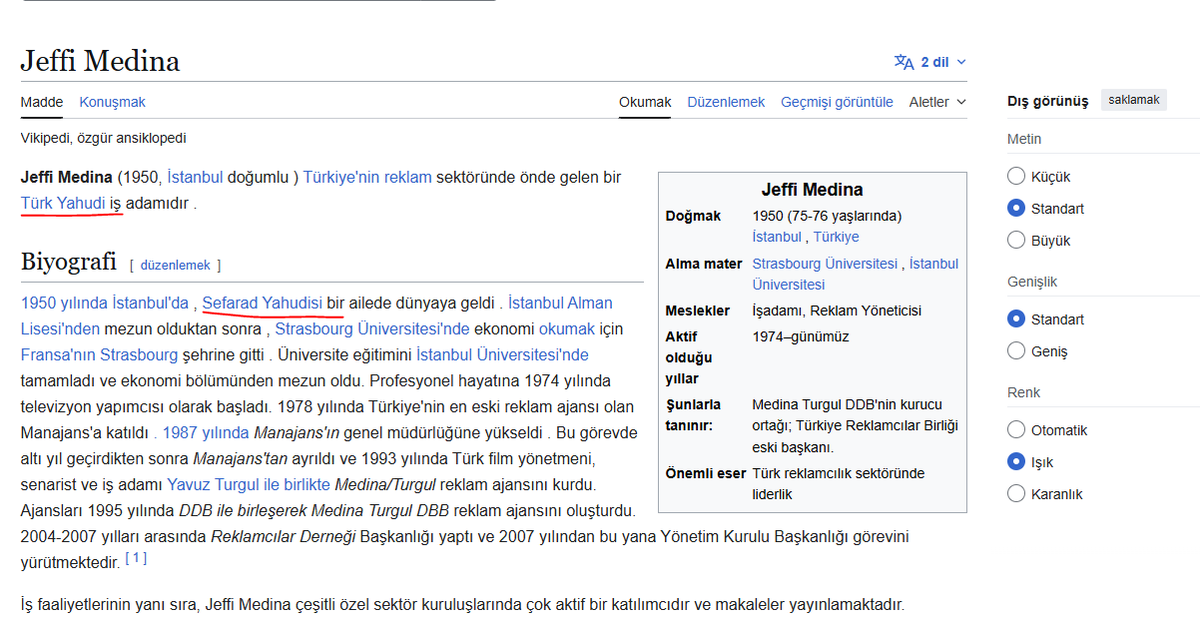The height and width of the screenshot is (625, 1200).
Task: Click the Biyografi section heading
Action: pyautogui.click(x=69, y=263)
